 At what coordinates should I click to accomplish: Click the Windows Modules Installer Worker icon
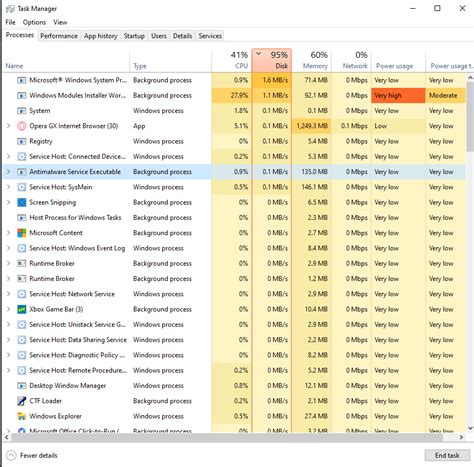click(22, 95)
